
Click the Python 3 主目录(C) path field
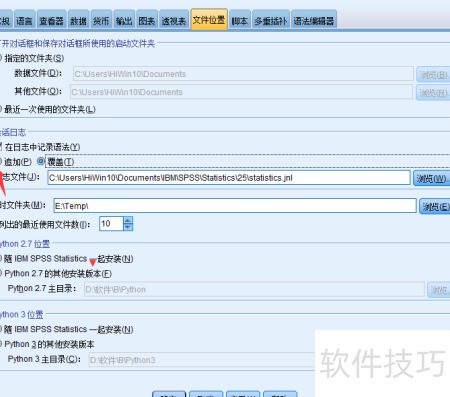(x=202, y=360)
